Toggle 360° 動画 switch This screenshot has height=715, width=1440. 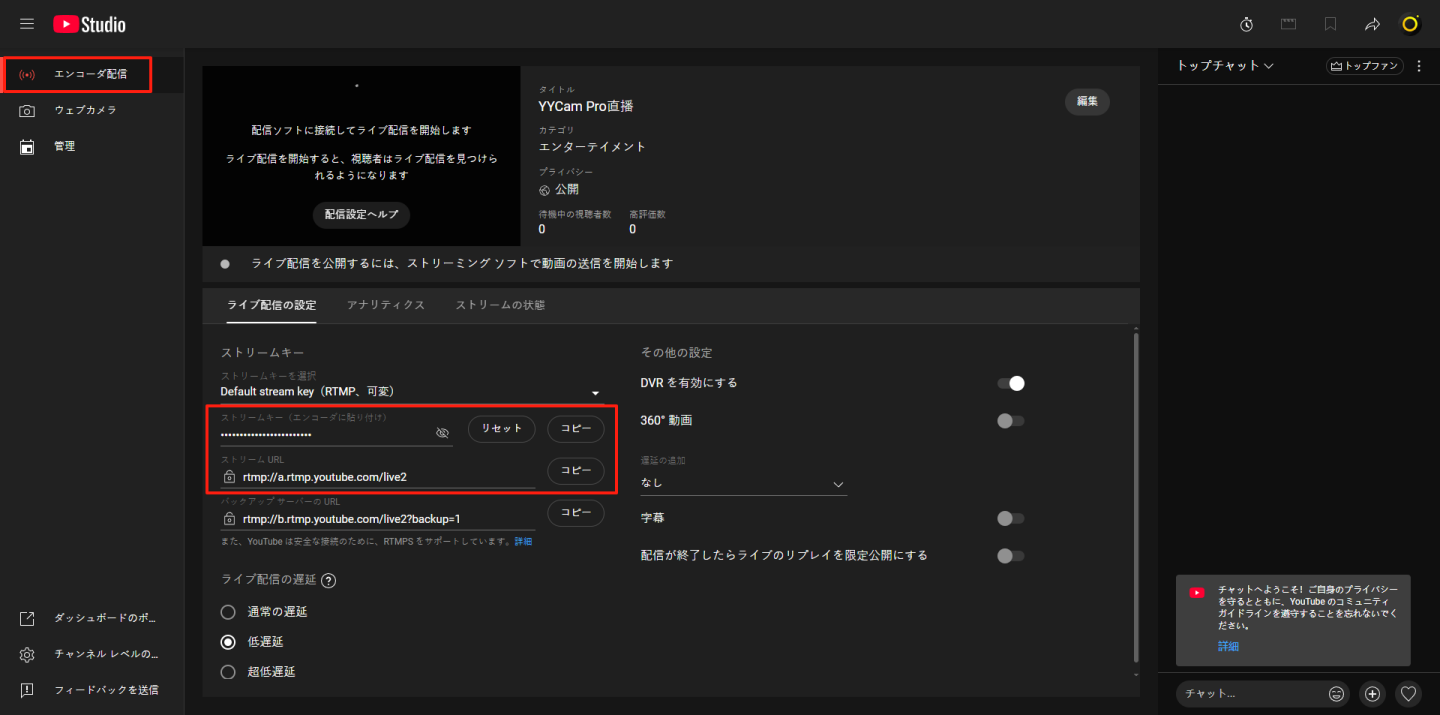pyautogui.click(x=1011, y=421)
